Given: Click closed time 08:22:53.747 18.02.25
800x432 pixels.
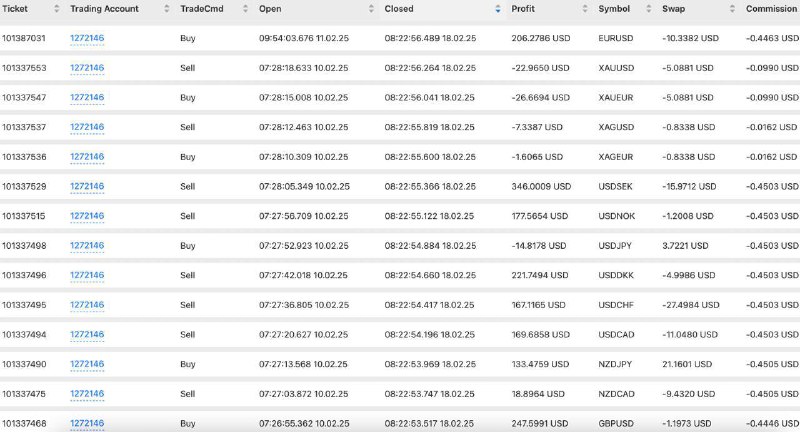Looking at the screenshot, I should pos(430,393).
